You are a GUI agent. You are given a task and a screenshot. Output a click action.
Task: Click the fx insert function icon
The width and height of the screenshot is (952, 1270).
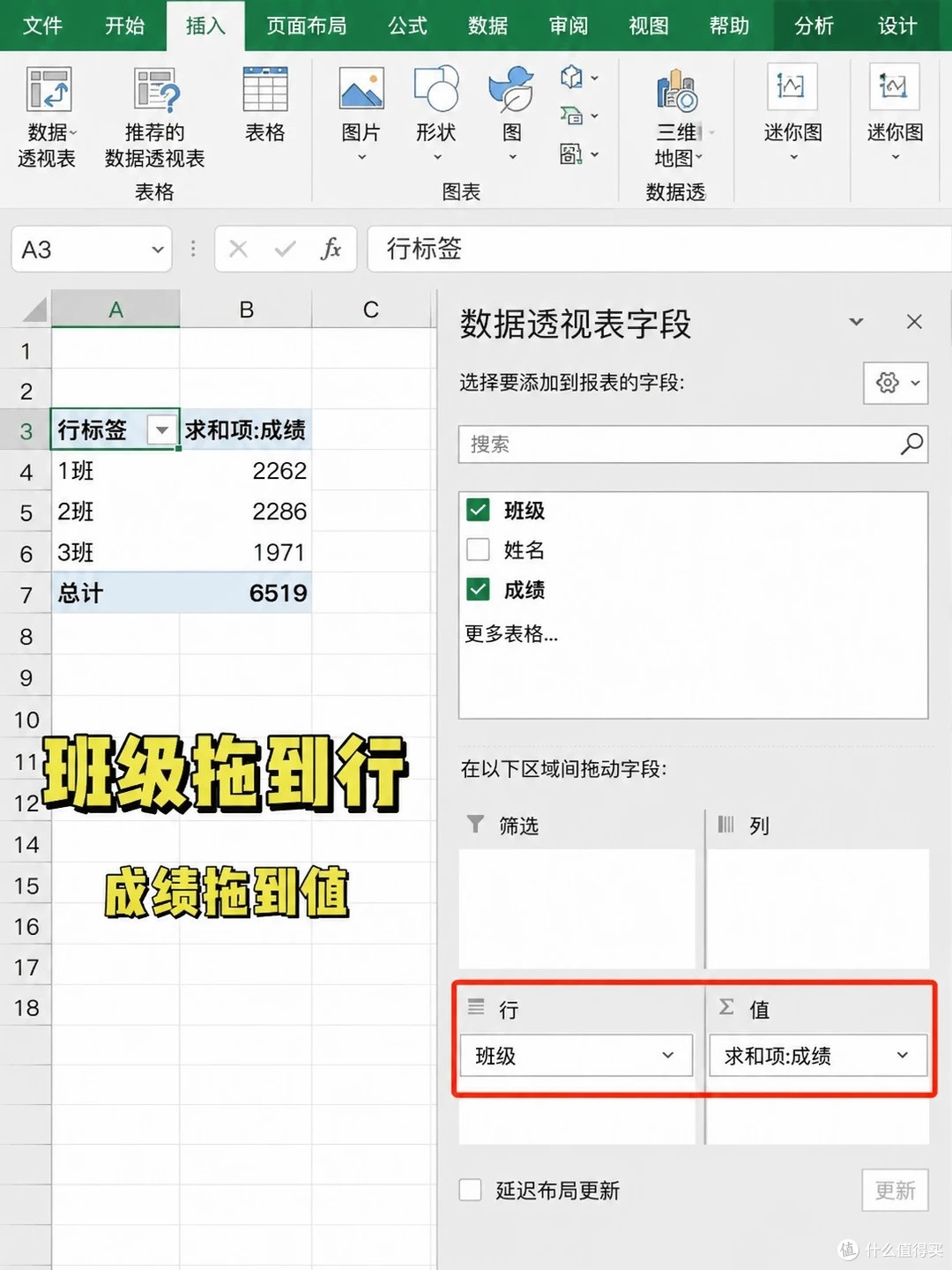pyautogui.click(x=331, y=250)
